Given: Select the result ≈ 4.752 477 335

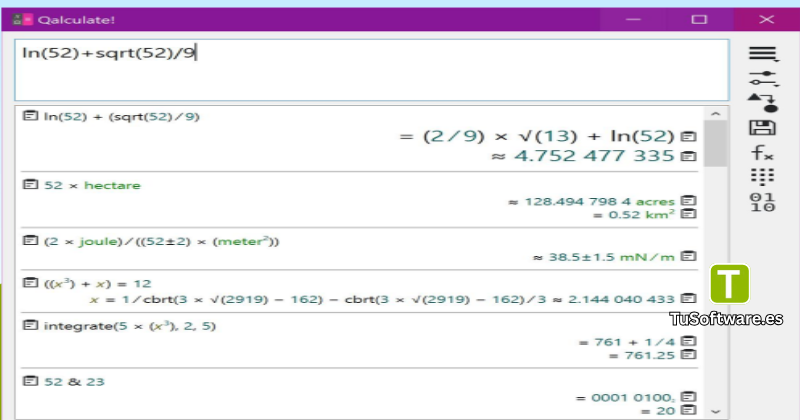Looking at the screenshot, I should click(x=583, y=156).
